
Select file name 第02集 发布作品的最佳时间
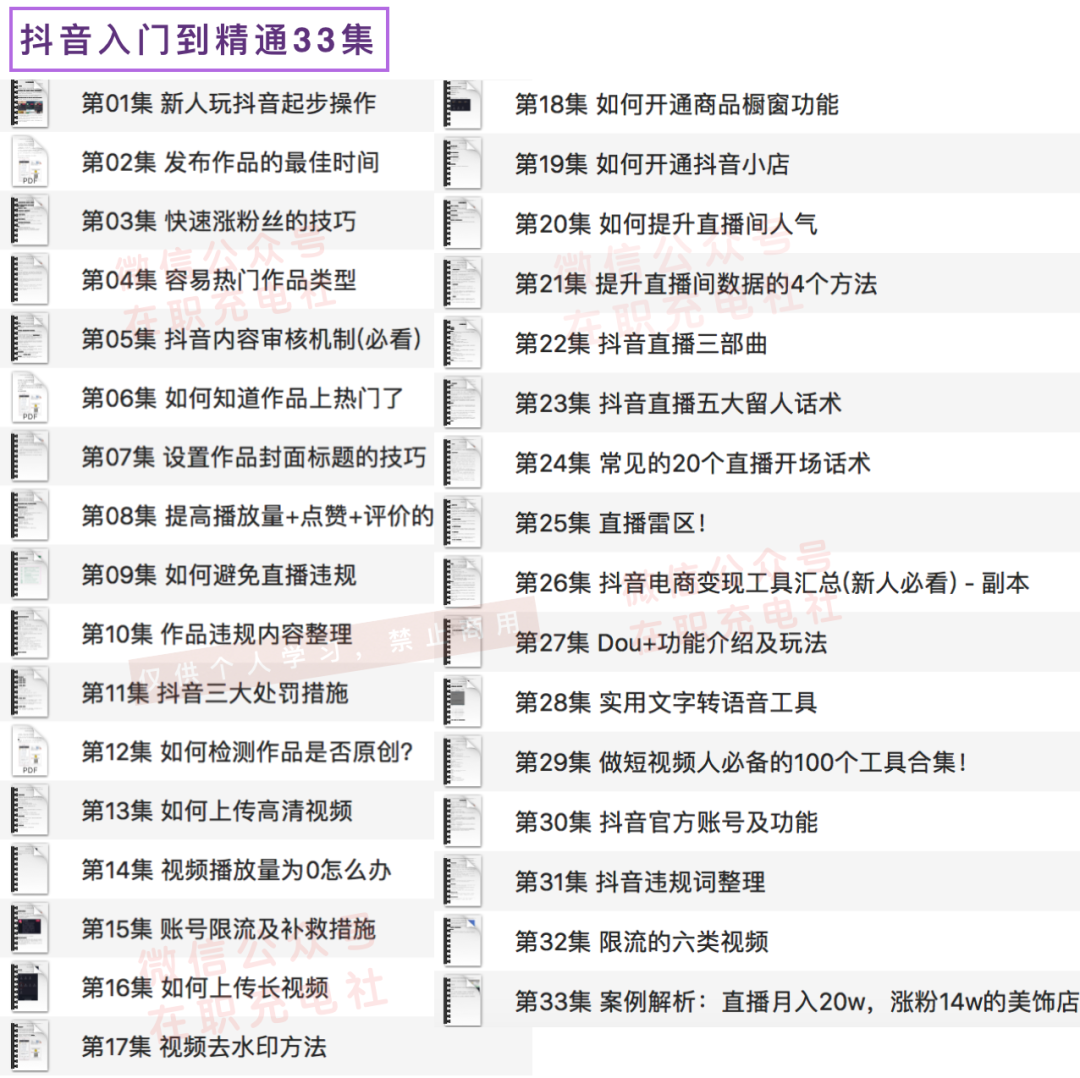click(x=230, y=162)
